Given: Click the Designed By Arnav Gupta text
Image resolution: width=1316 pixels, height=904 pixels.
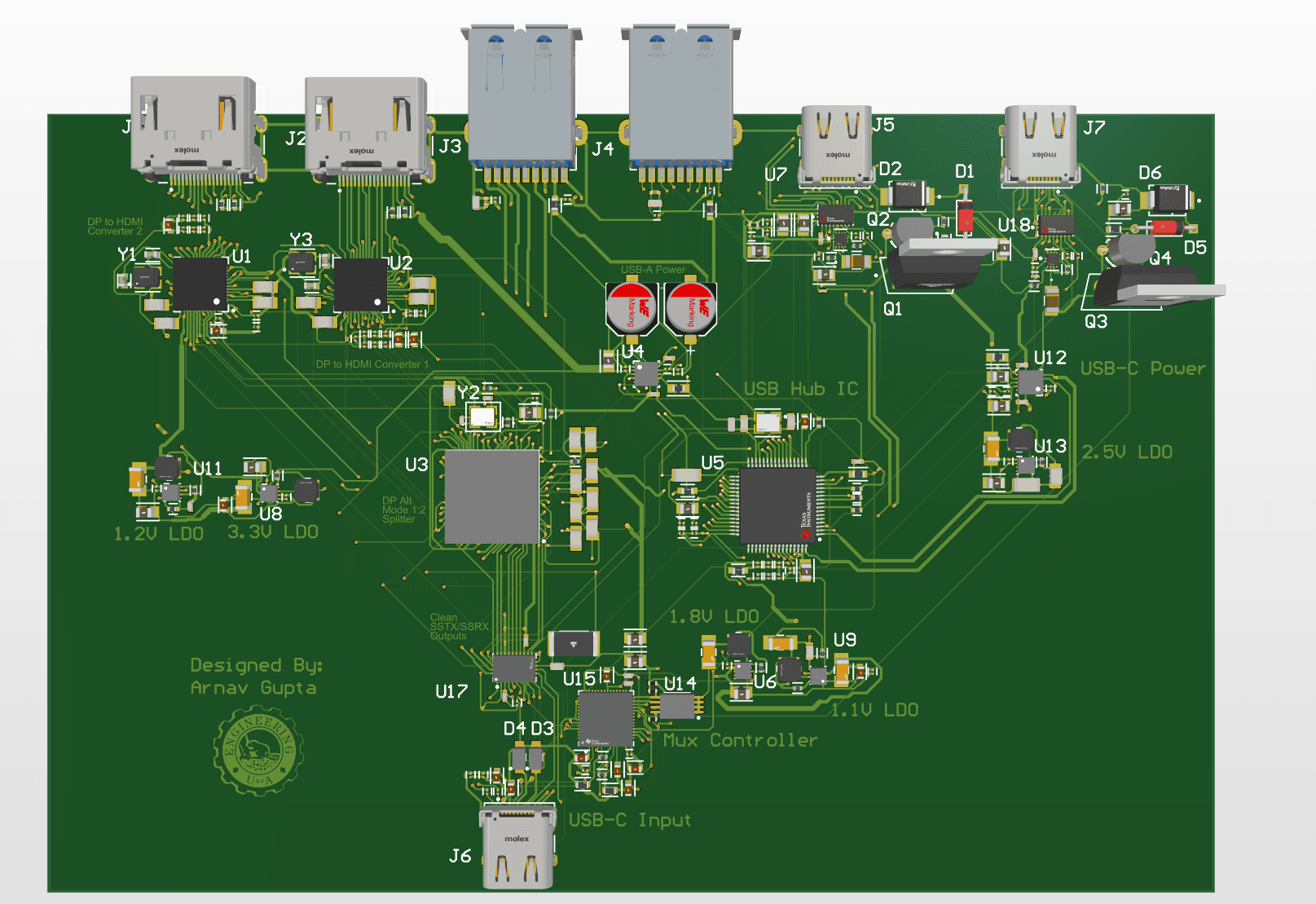Looking at the screenshot, I should pyautogui.click(x=256, y=675).
